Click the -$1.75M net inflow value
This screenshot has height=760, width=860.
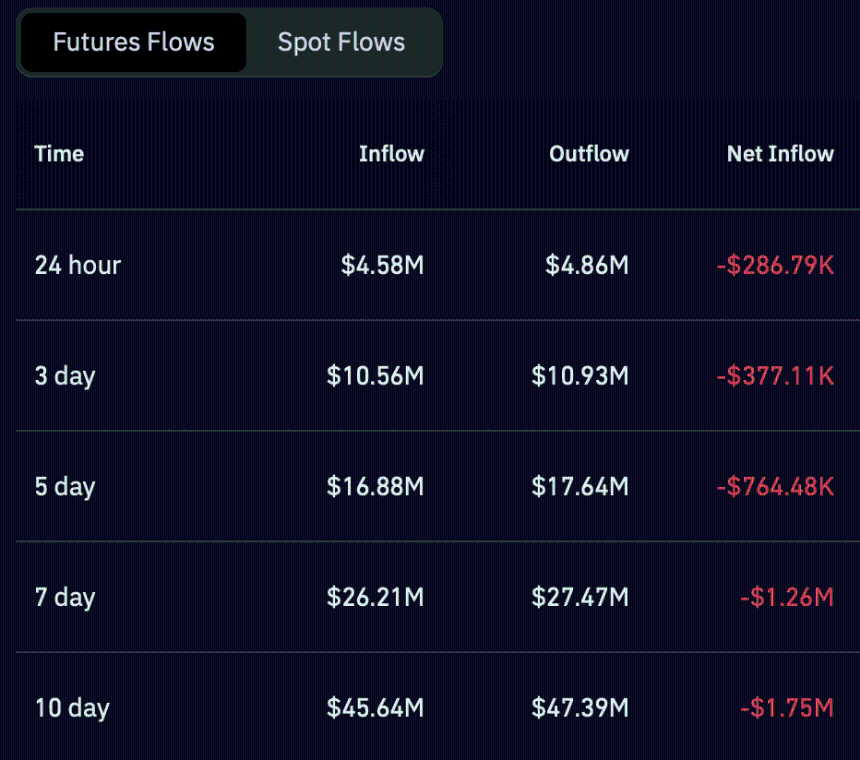(x=787, y=708)
